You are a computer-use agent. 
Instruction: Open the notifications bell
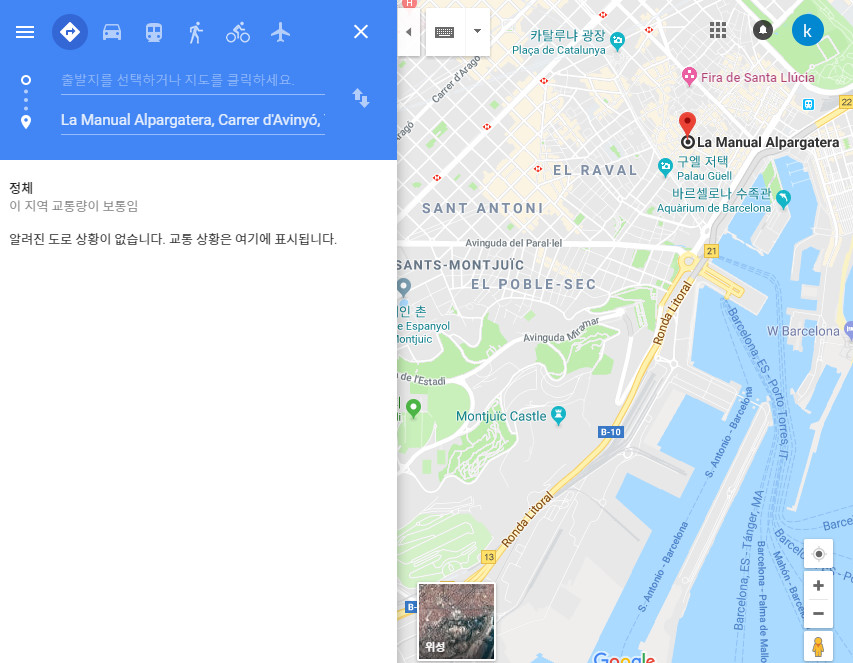tap(763, 29)
